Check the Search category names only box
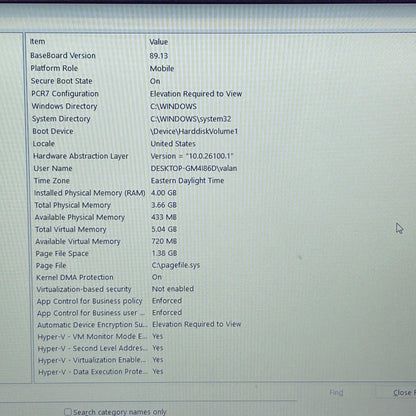The height and width of the screenshot is (416, 416). click(x=68, y=412)
